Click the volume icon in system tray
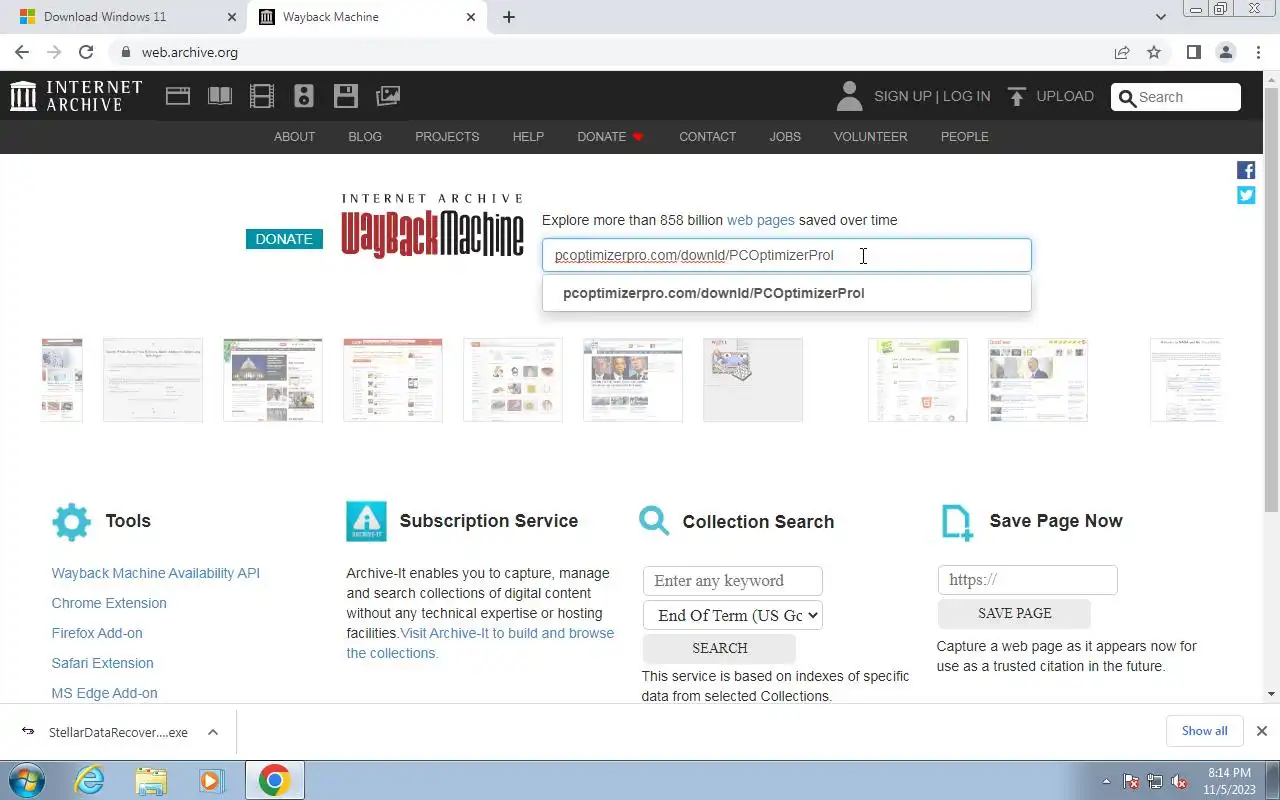The width and height of the screenshot is (1280, 800). coord(1179,782)
